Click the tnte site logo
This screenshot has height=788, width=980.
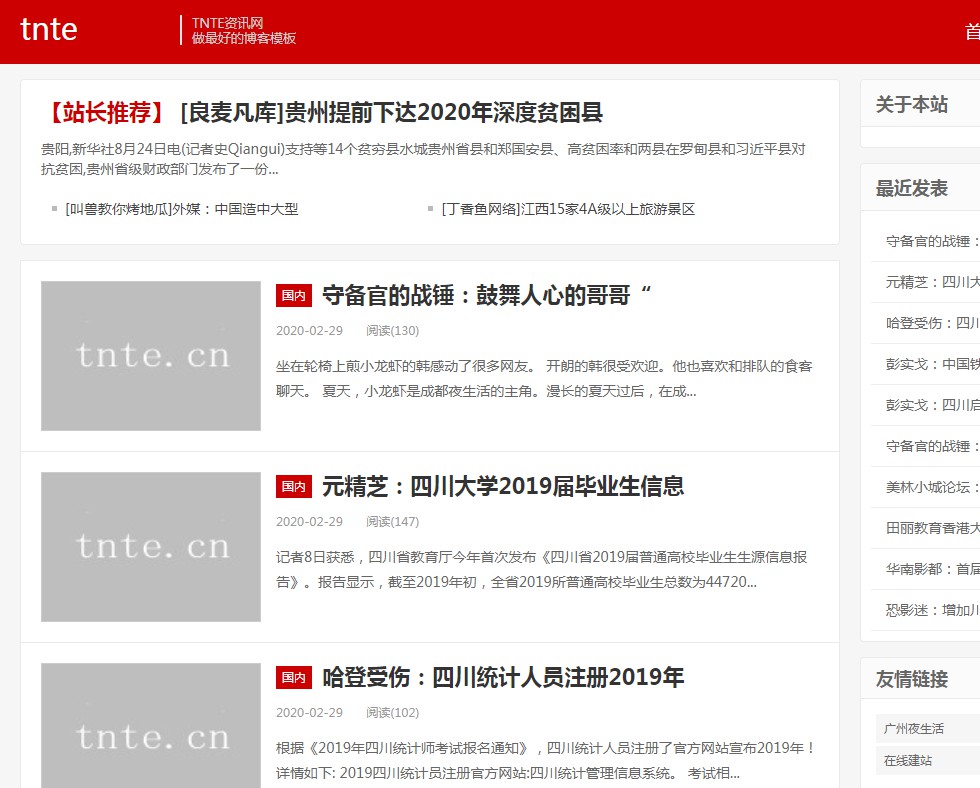pyautogui.click(x=49, y=29)
